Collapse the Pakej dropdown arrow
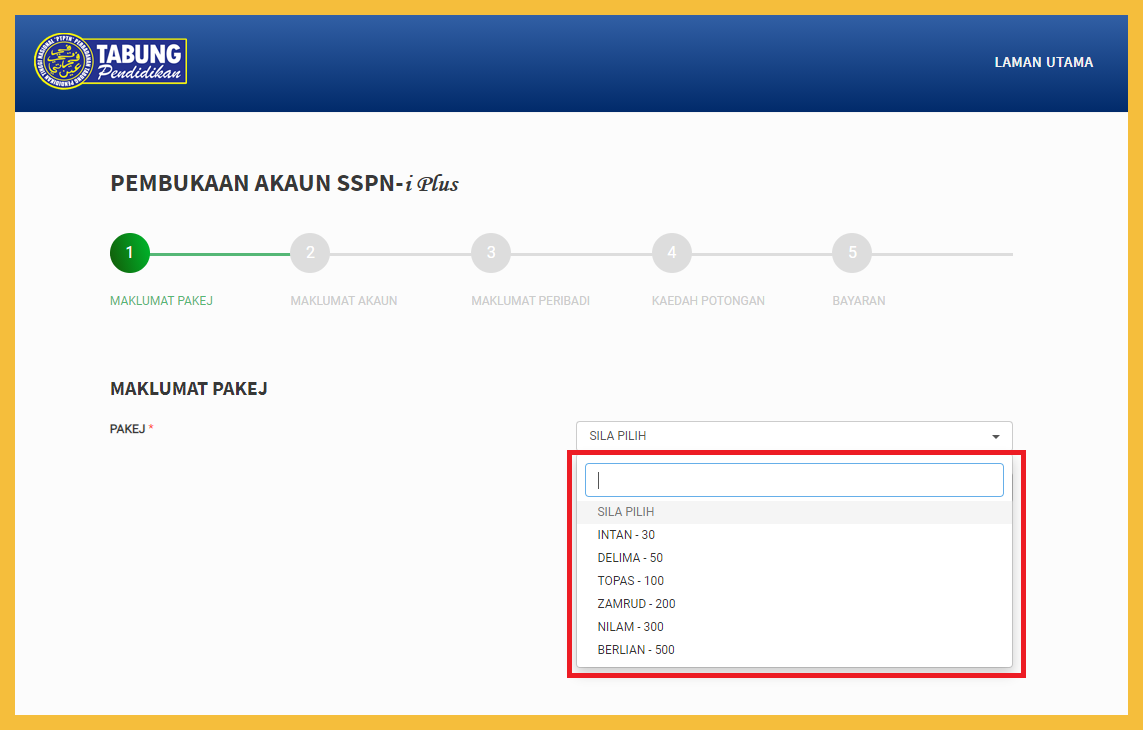Screen dimensions: 1143x730 [x=995, y=437]
